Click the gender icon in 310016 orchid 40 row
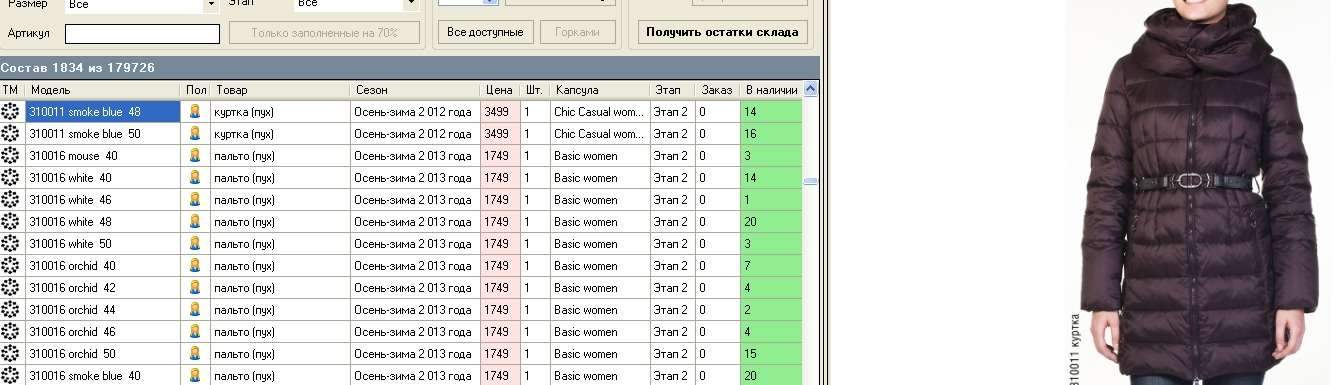This screenshot has width=1339, height=385. tap(195, 266)
